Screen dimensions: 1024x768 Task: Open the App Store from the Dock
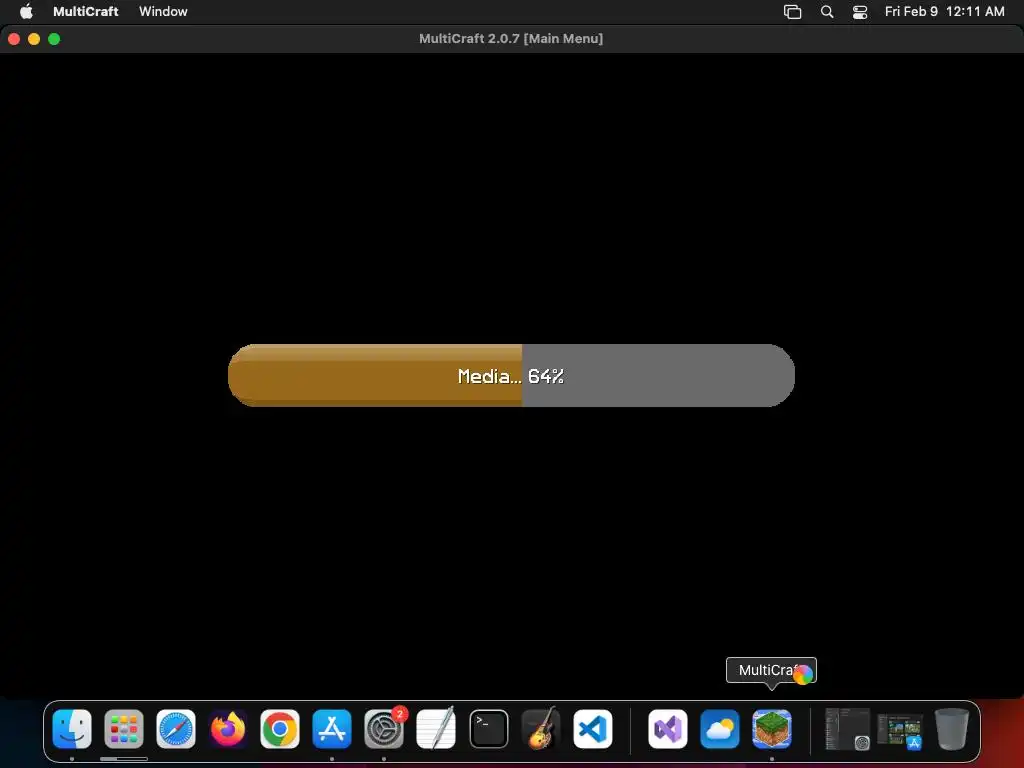click(332, 729)
